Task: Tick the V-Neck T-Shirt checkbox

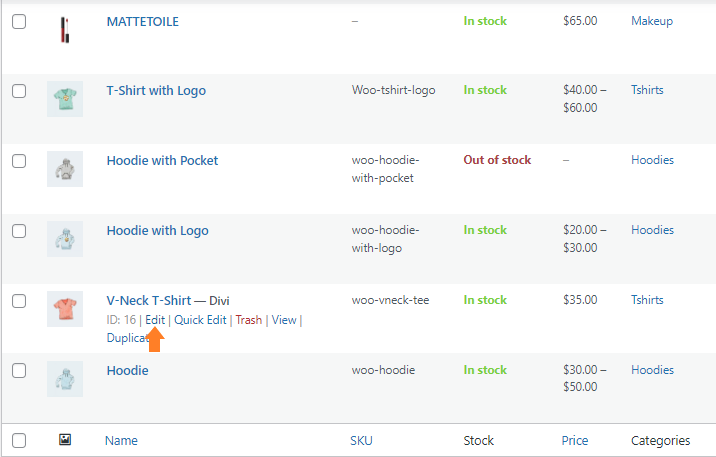Action: point(19,301)
